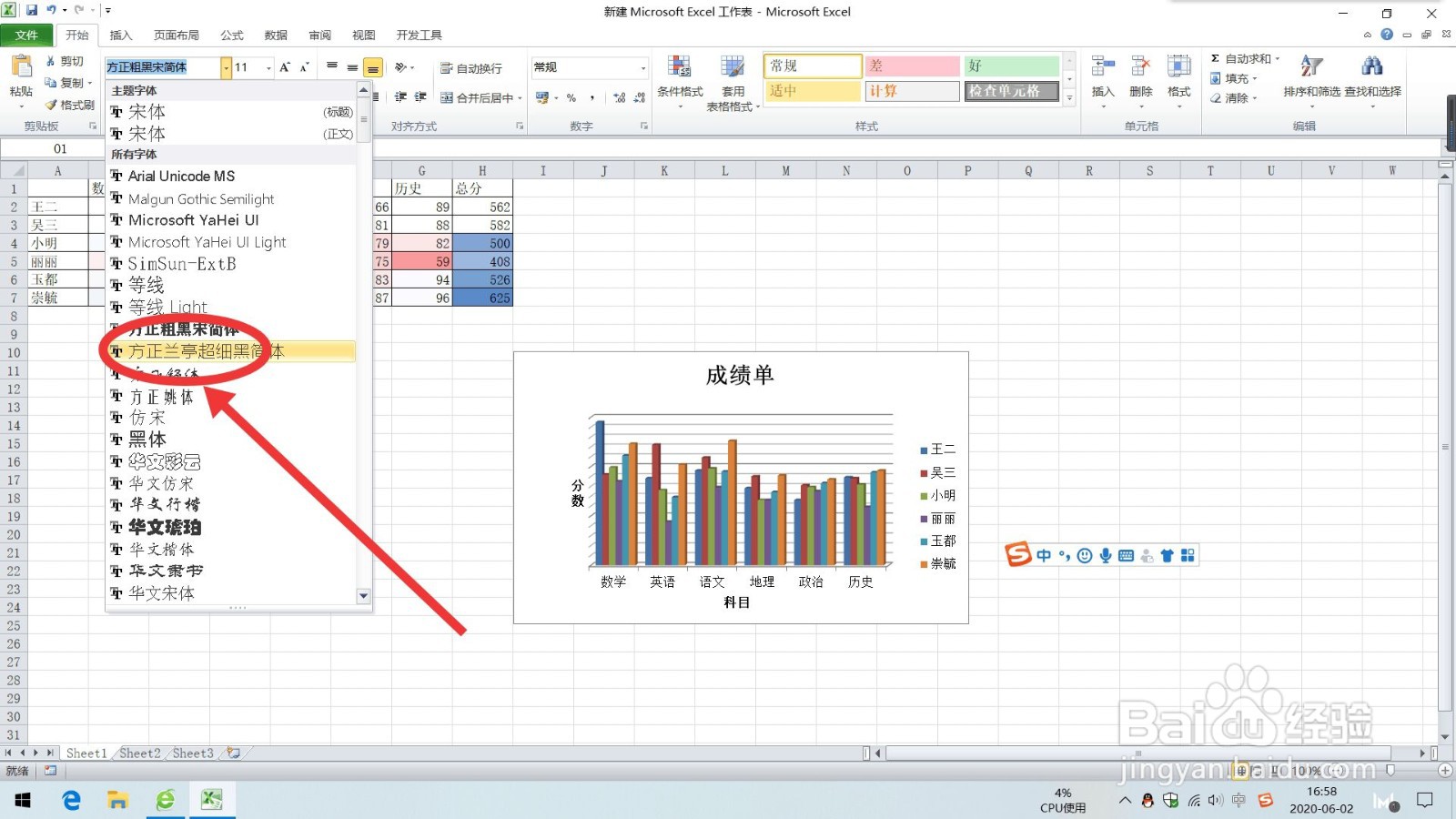Screen dimensions: 1456x819
Task: Click the text orientation icon
Action: click(401, 67)
